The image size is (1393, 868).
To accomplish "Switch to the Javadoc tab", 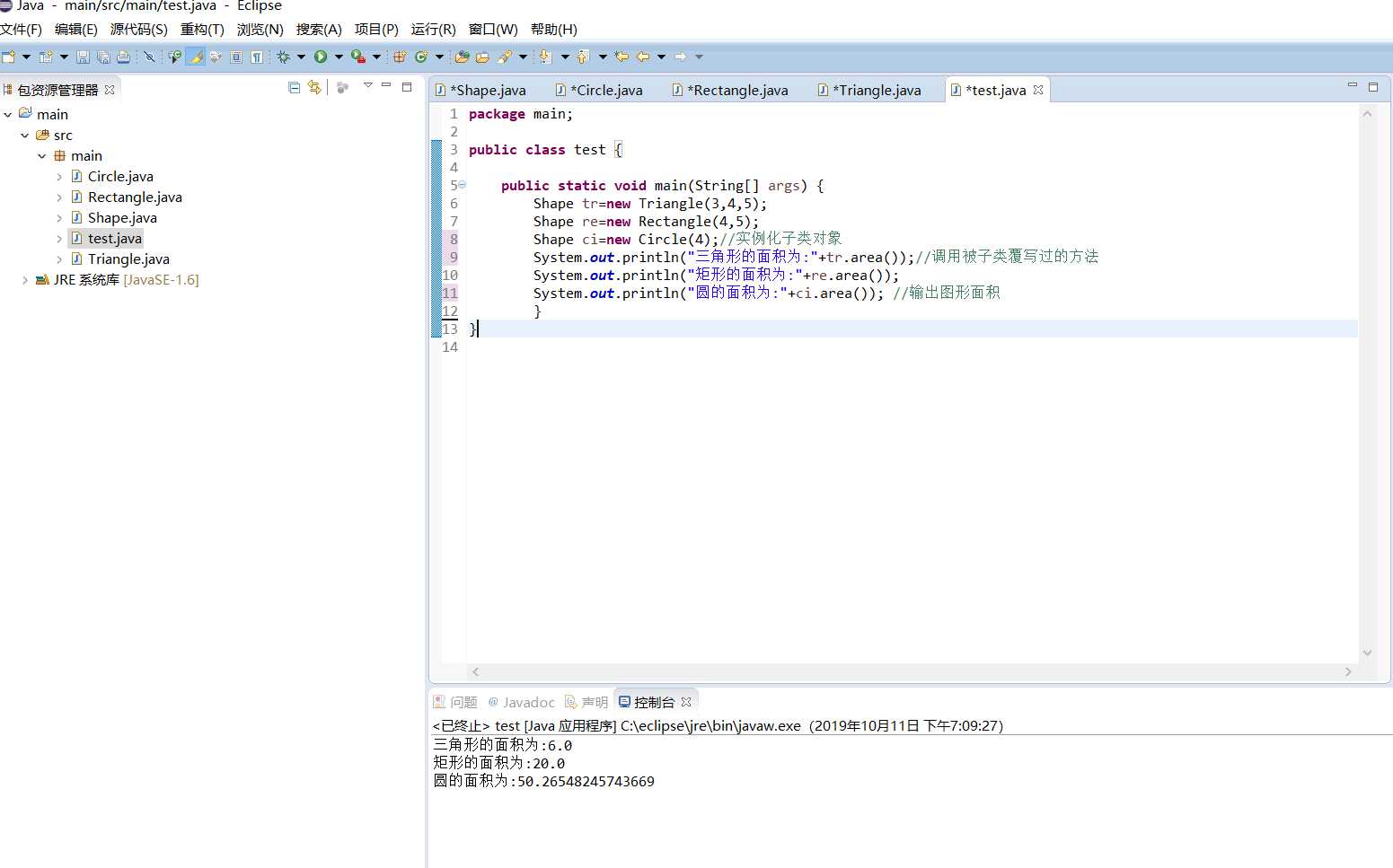I will pos(521,702).
